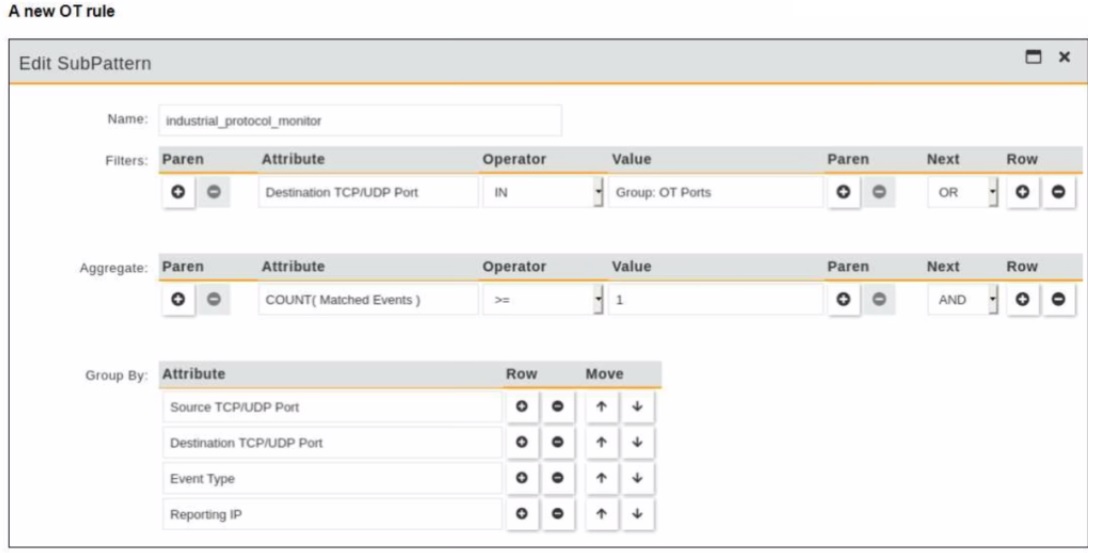Add closing parenthesis to the Aggregate row

[844, 300]
